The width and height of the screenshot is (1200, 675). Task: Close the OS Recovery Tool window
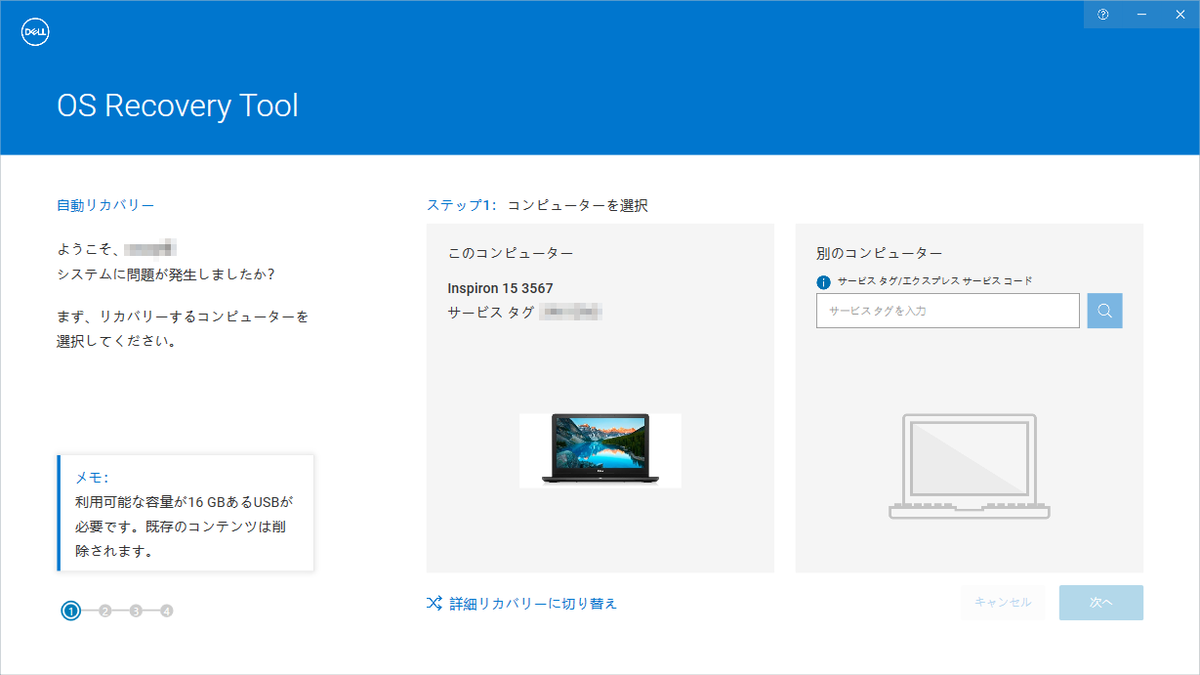click(x=1180, y=14)
